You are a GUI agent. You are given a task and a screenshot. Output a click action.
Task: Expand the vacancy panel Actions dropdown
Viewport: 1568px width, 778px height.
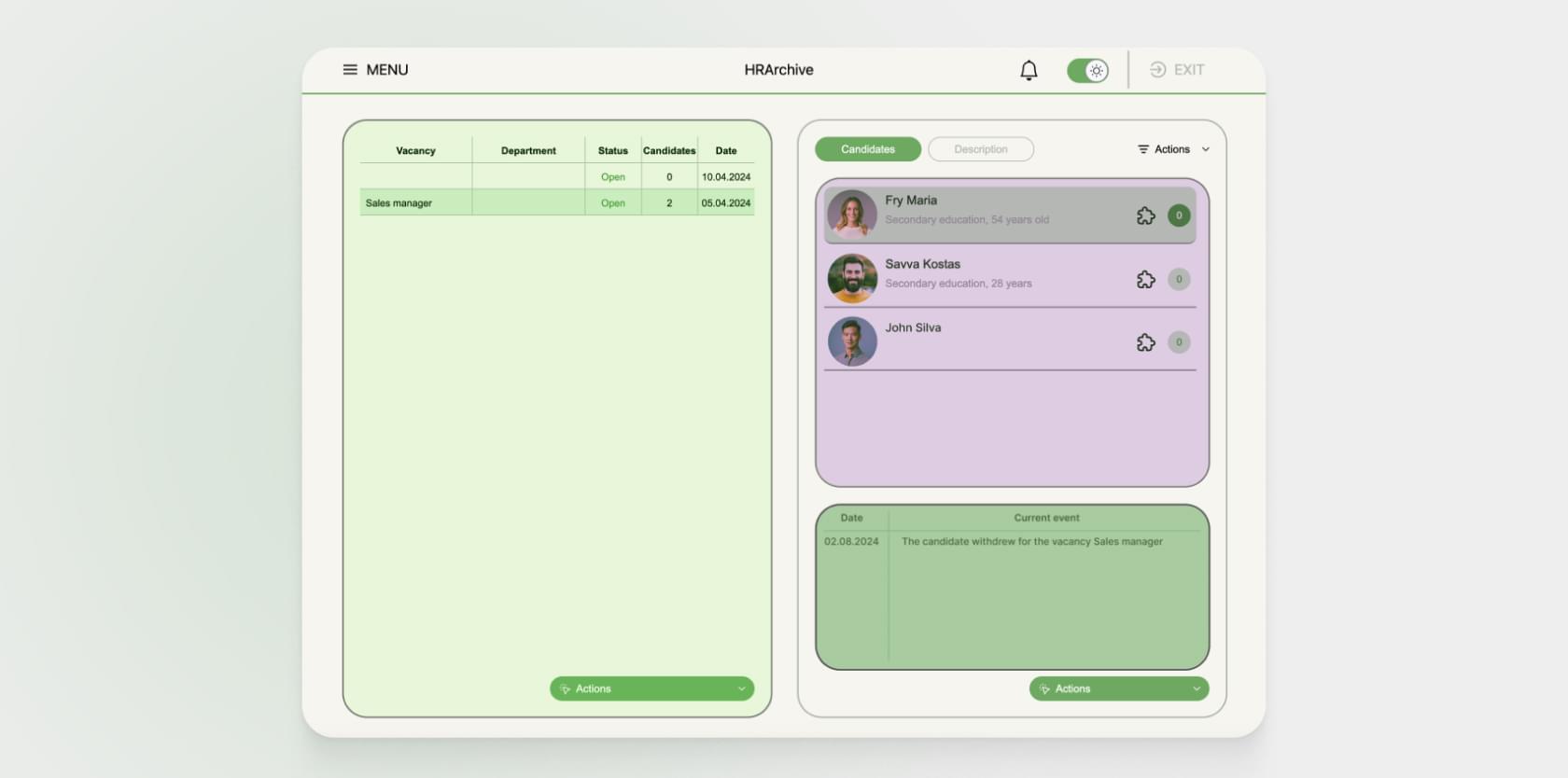click(651, 688)
